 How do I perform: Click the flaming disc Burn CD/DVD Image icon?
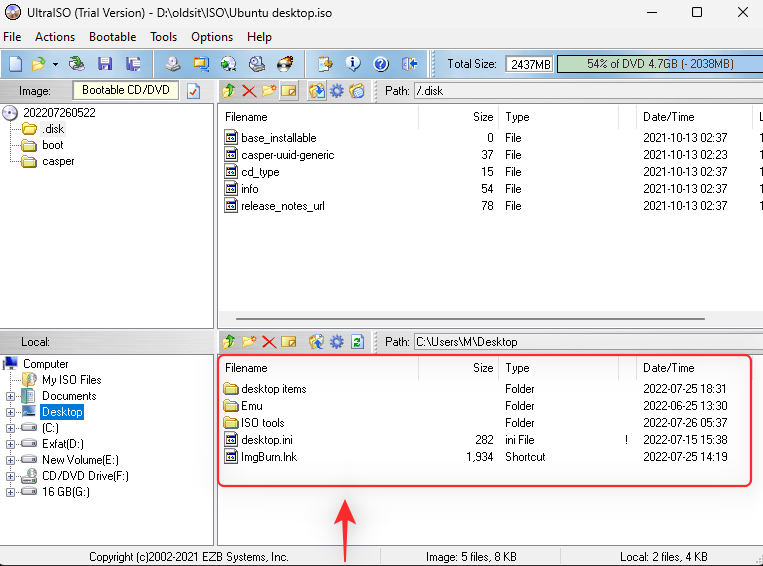tap(285, 64)
